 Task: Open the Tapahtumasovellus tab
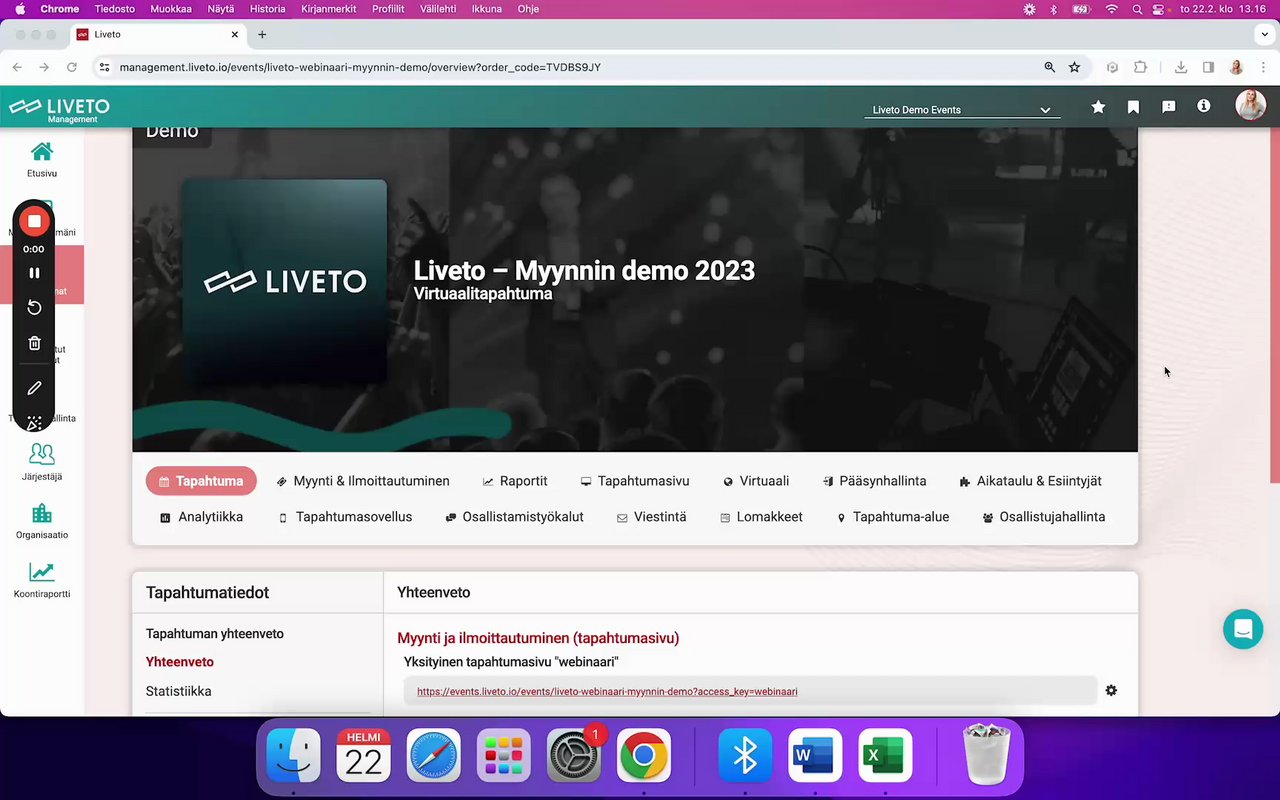(345, 517)
